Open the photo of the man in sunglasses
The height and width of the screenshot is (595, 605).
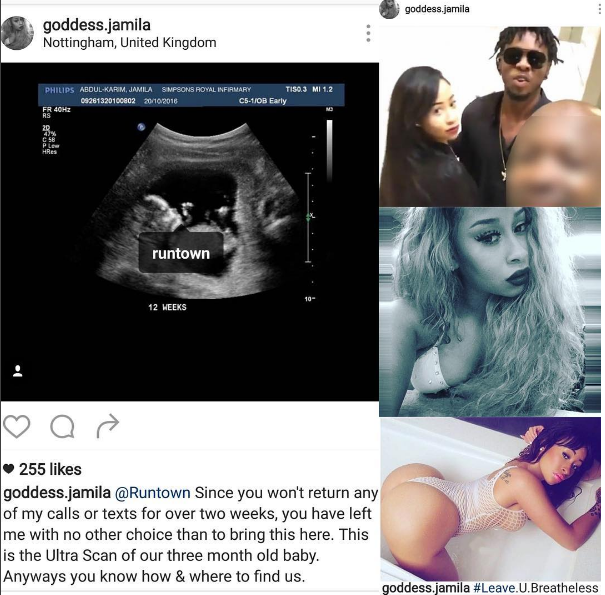[490, 117]
